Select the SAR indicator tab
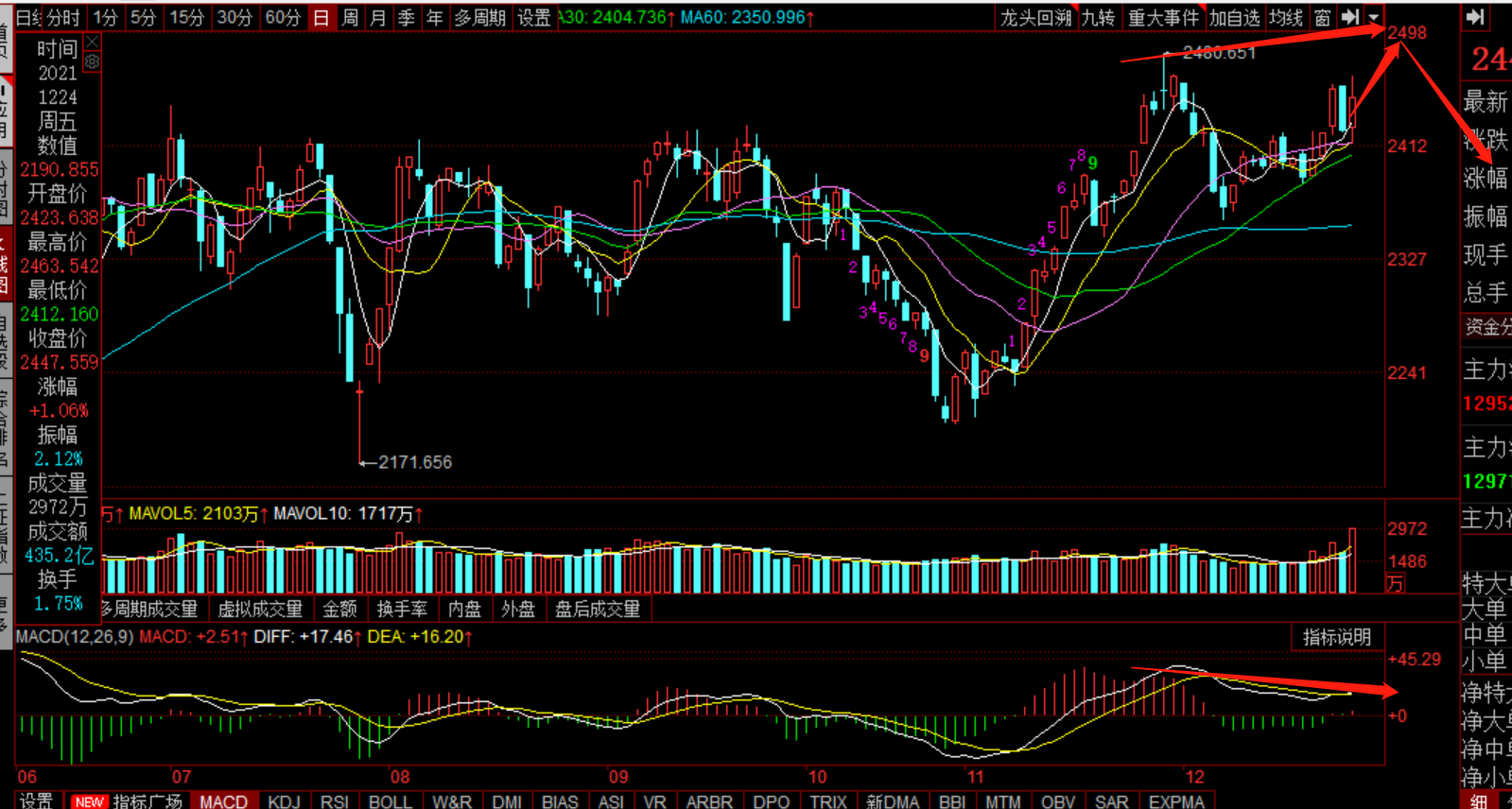1512x809 pixels. pos(1111,800)
